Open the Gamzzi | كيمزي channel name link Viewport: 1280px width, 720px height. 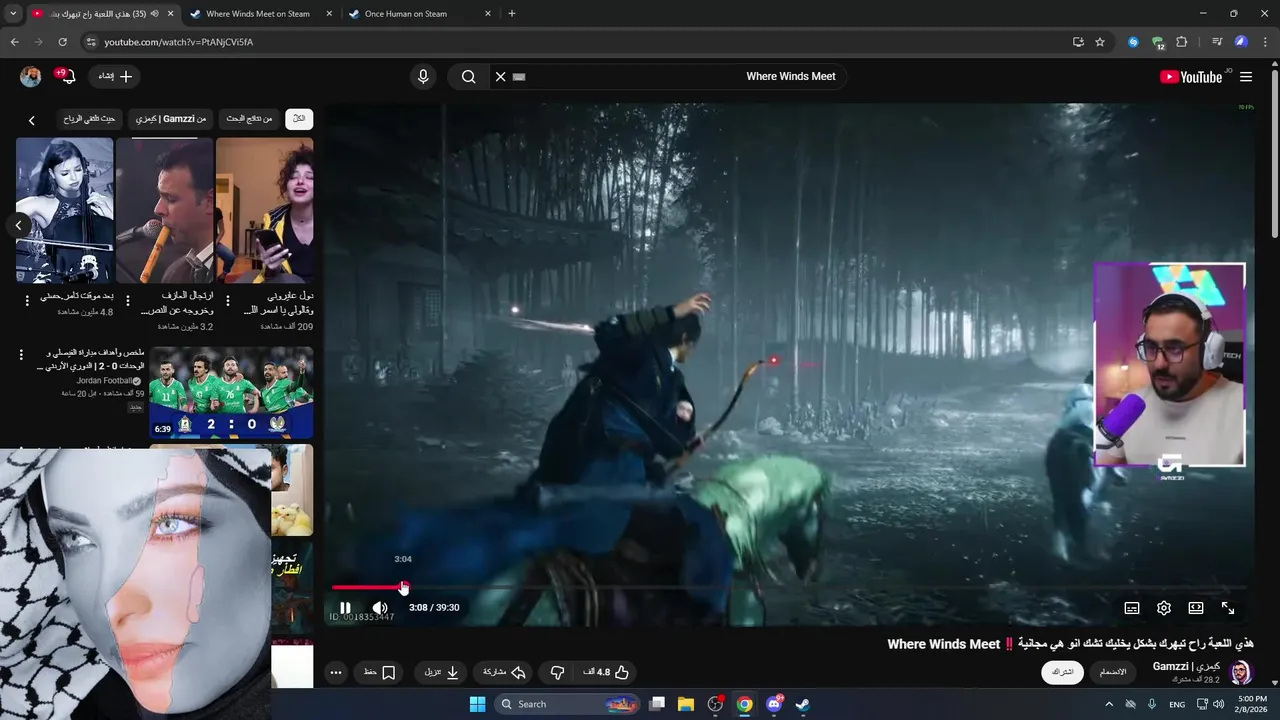[1186, 666]
